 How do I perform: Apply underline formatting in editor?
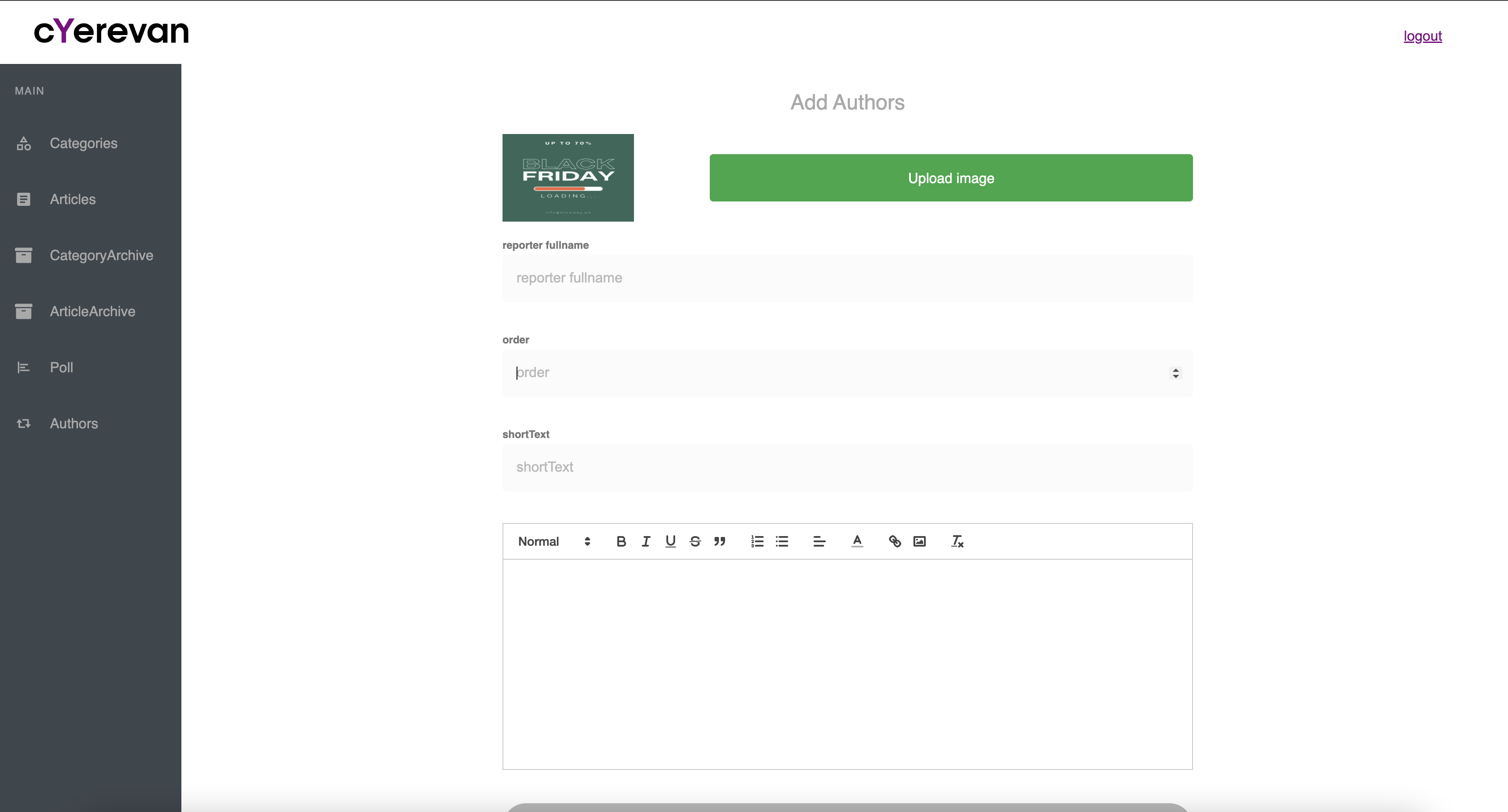[x=670, y=541]
